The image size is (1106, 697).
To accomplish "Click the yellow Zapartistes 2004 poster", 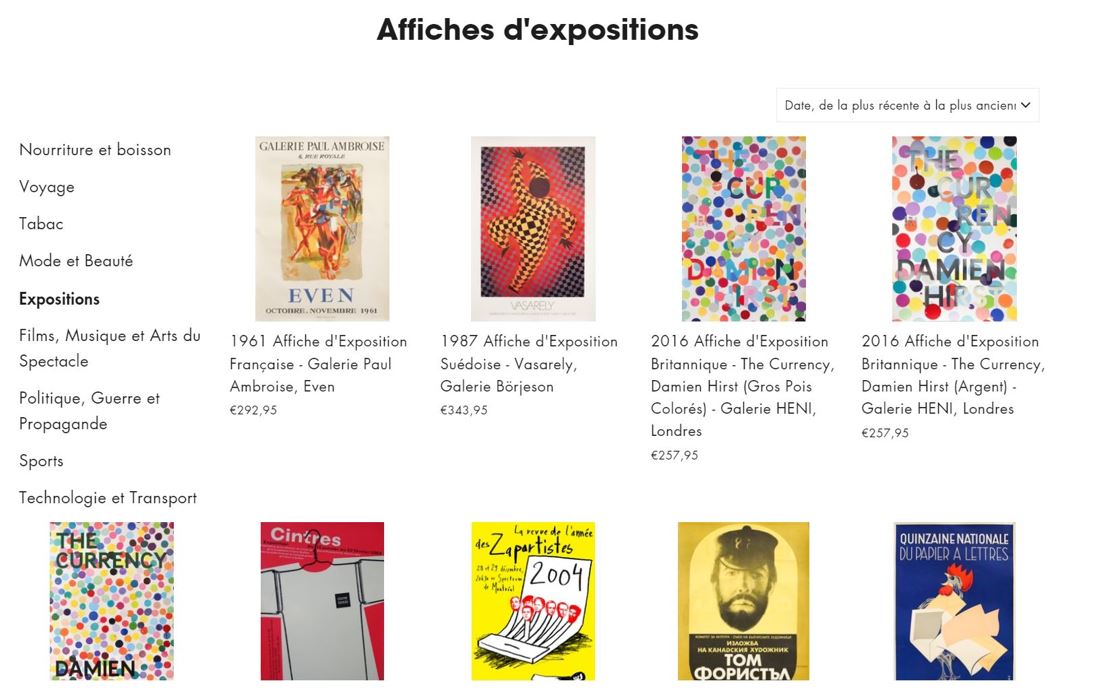I will (x=533, y=601).
